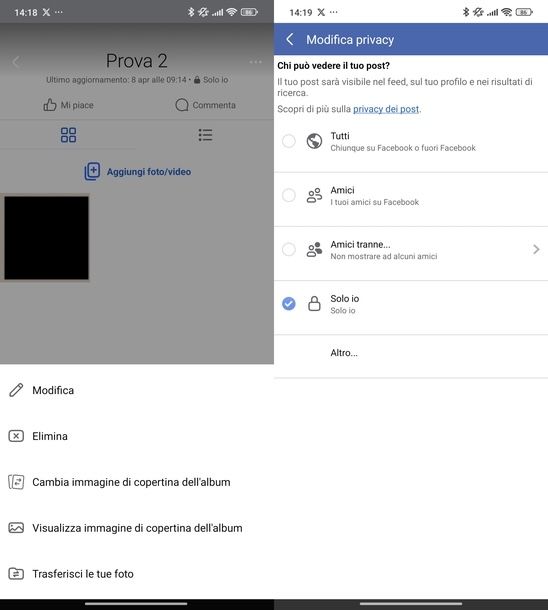548x610 pixels.
Task: Expand Amici tranne with the chevron
Action: tap(536, 249)
